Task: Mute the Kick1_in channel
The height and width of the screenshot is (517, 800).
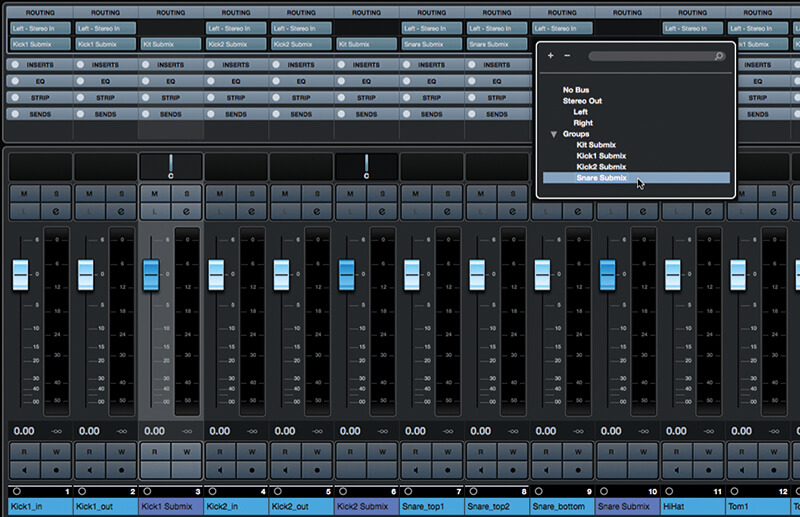Action: pyautogui.click(x=24, y=194)
